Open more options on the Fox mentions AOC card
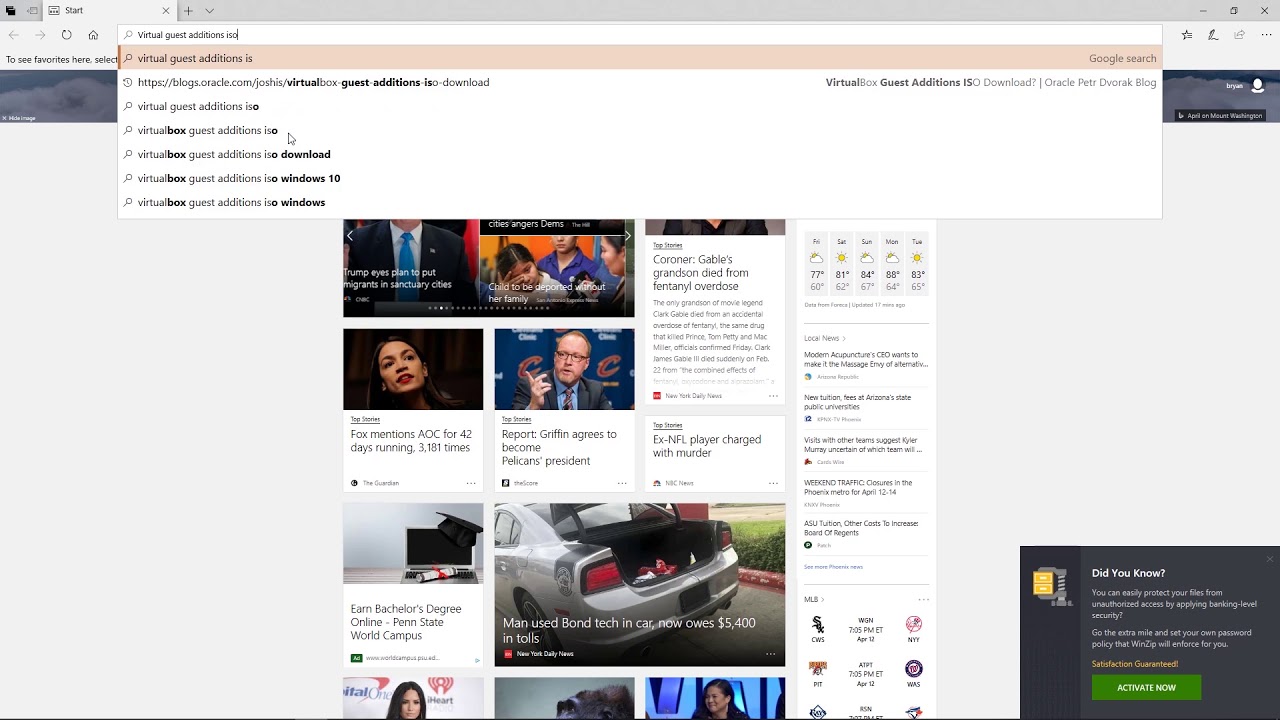1280x720 pixels. point(471,483)
